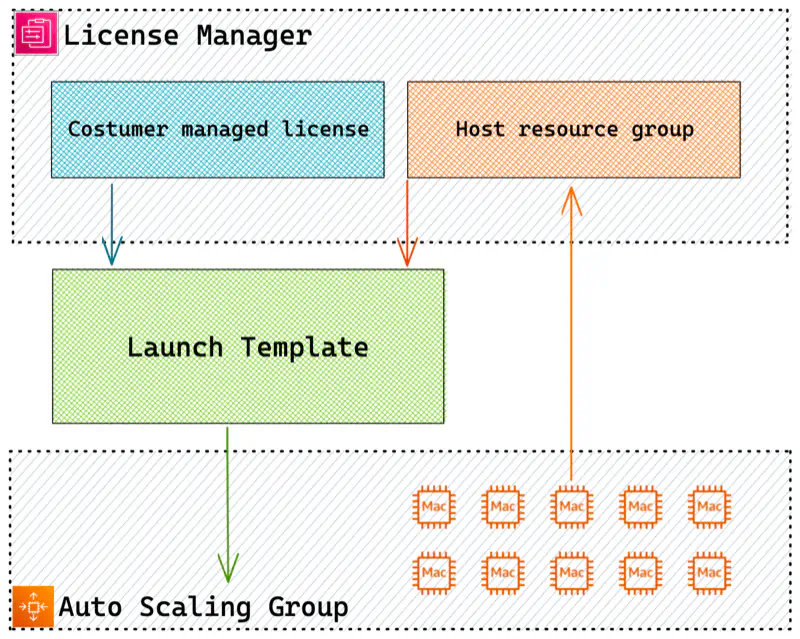Click the License Manager clipboard icon
This screenshot has width=800, height=639.
click(x=35, y=32)
